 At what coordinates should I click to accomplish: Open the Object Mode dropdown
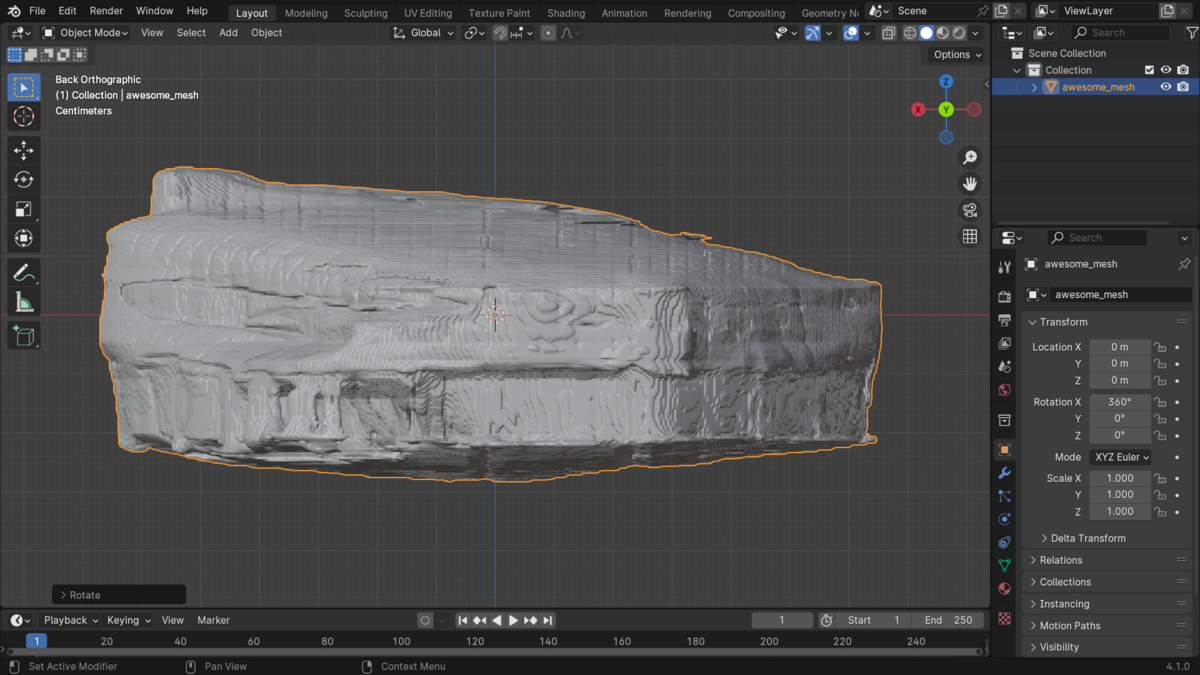pos(85,33)
